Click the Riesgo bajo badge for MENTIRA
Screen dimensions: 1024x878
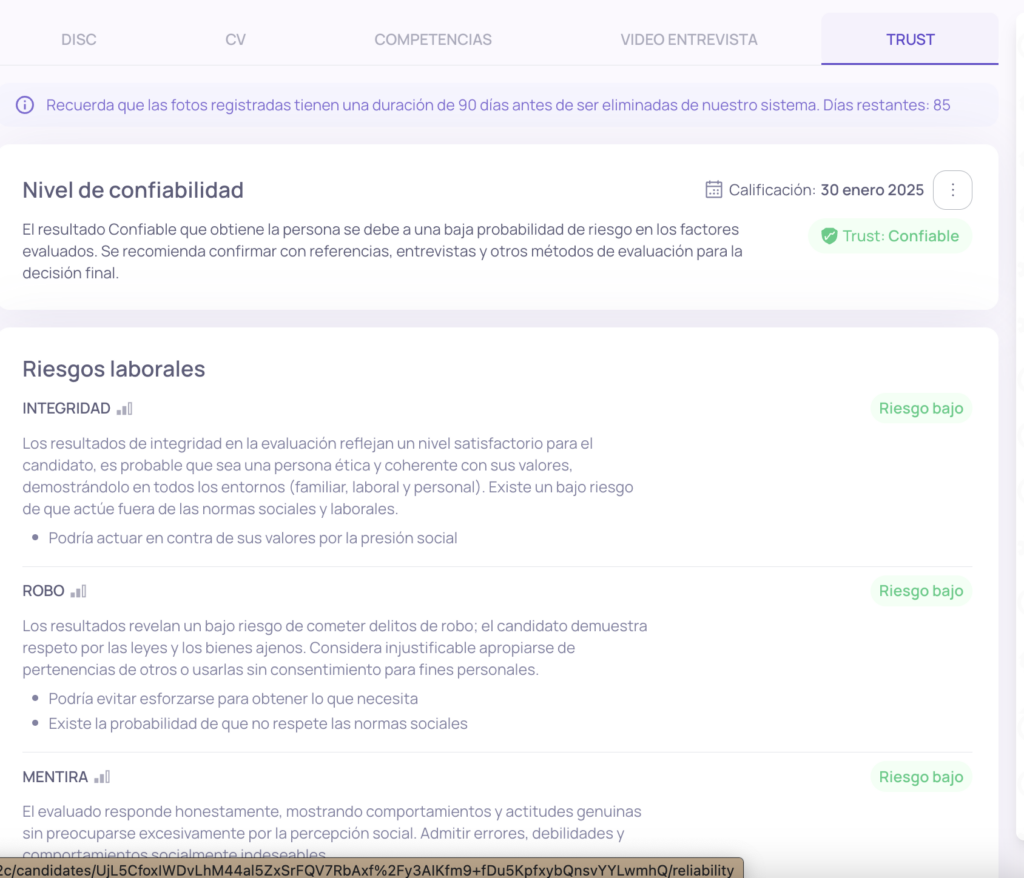tap(920, 777)
